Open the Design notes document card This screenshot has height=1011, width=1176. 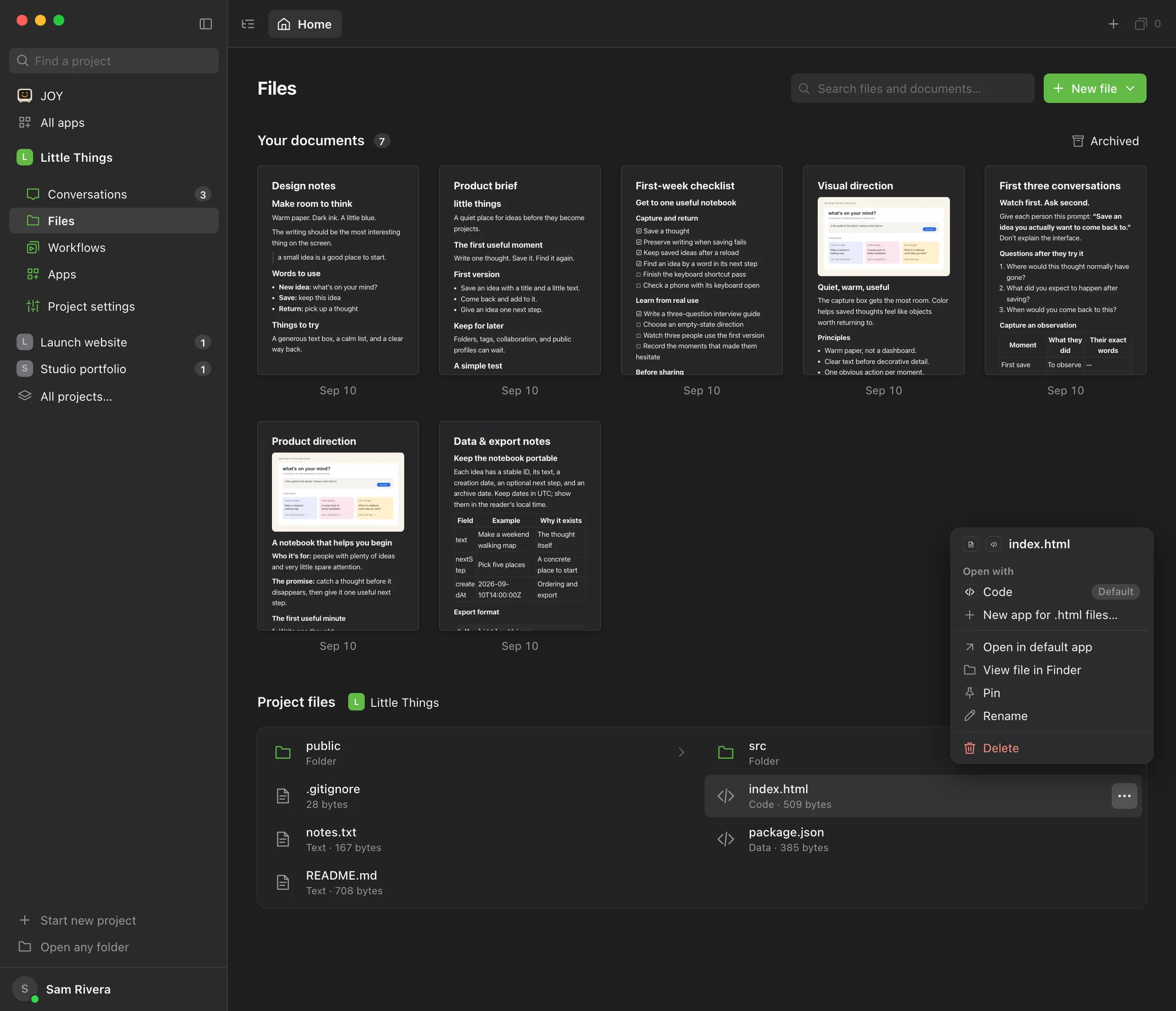pyautogui.click(x=338, y=270)
